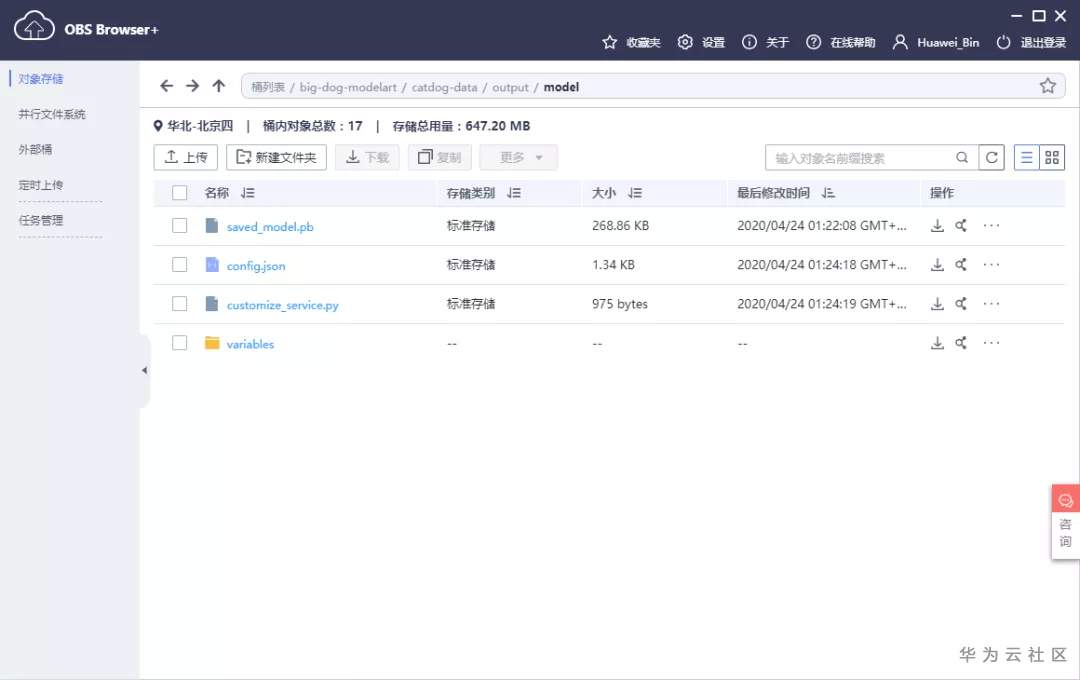The width and height of the screenshot is (1080, 680).
Task: Open more actions for customize_service.py
Action: [991, 304]
